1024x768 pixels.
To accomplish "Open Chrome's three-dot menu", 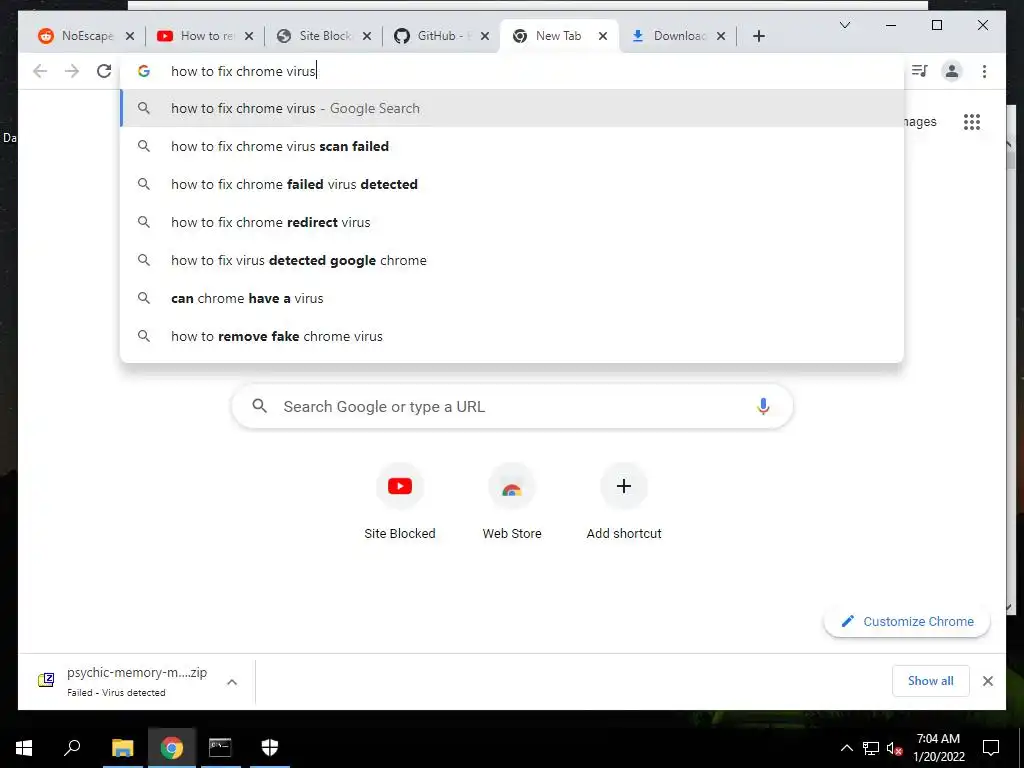I will coord(984,71).
